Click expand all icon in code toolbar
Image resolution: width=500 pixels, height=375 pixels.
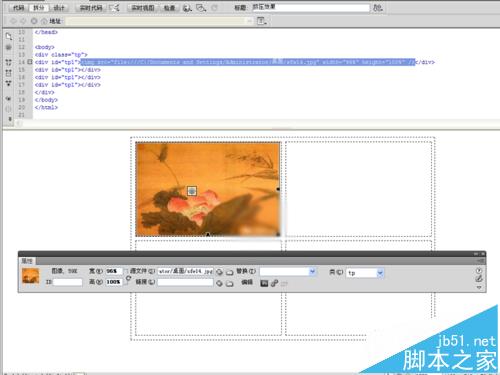[9, 83]
